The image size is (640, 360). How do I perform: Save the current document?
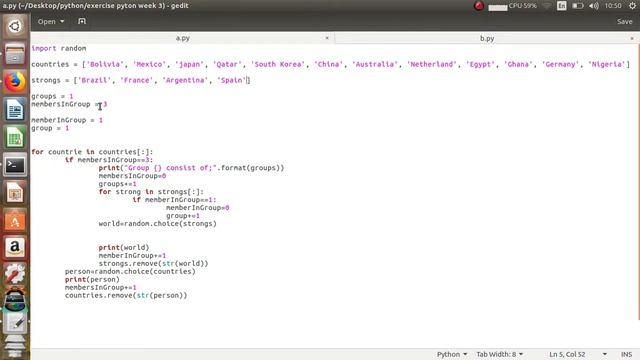point(624,21)
